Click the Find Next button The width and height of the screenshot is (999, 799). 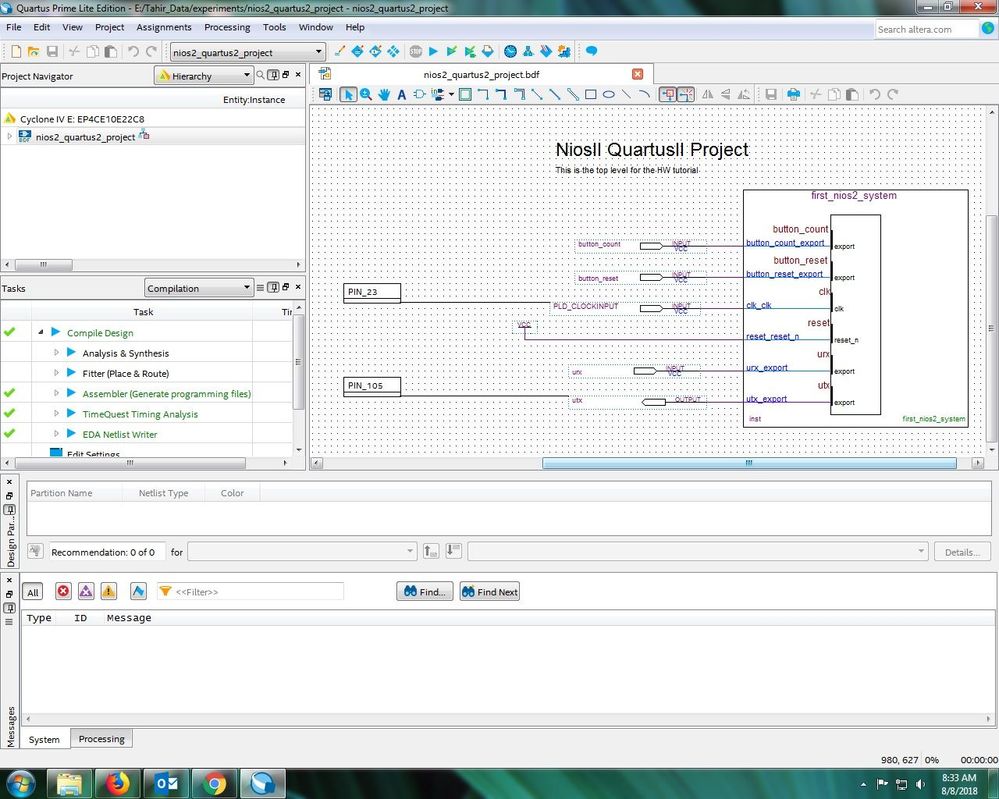tap(490, 592)
